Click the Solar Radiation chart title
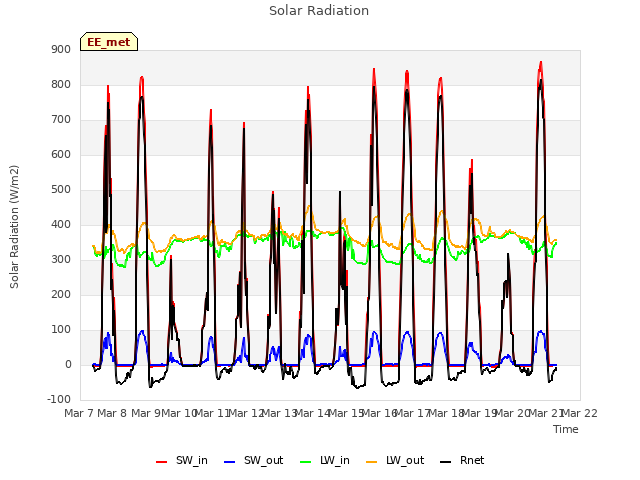640x480 pixels. [x=319, y=11]
